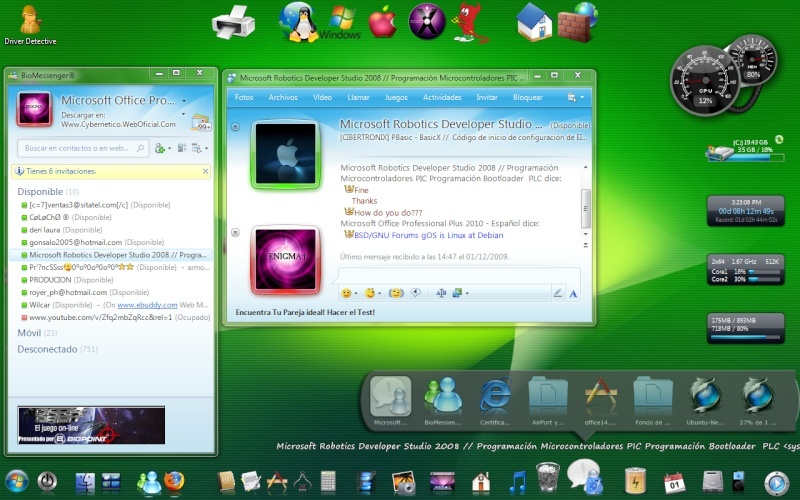The width and height of the screenshot is (800, 500).
Task: Open the wink selector in chat toolbar
Action: pyautogui.click(x=370, y=293)
